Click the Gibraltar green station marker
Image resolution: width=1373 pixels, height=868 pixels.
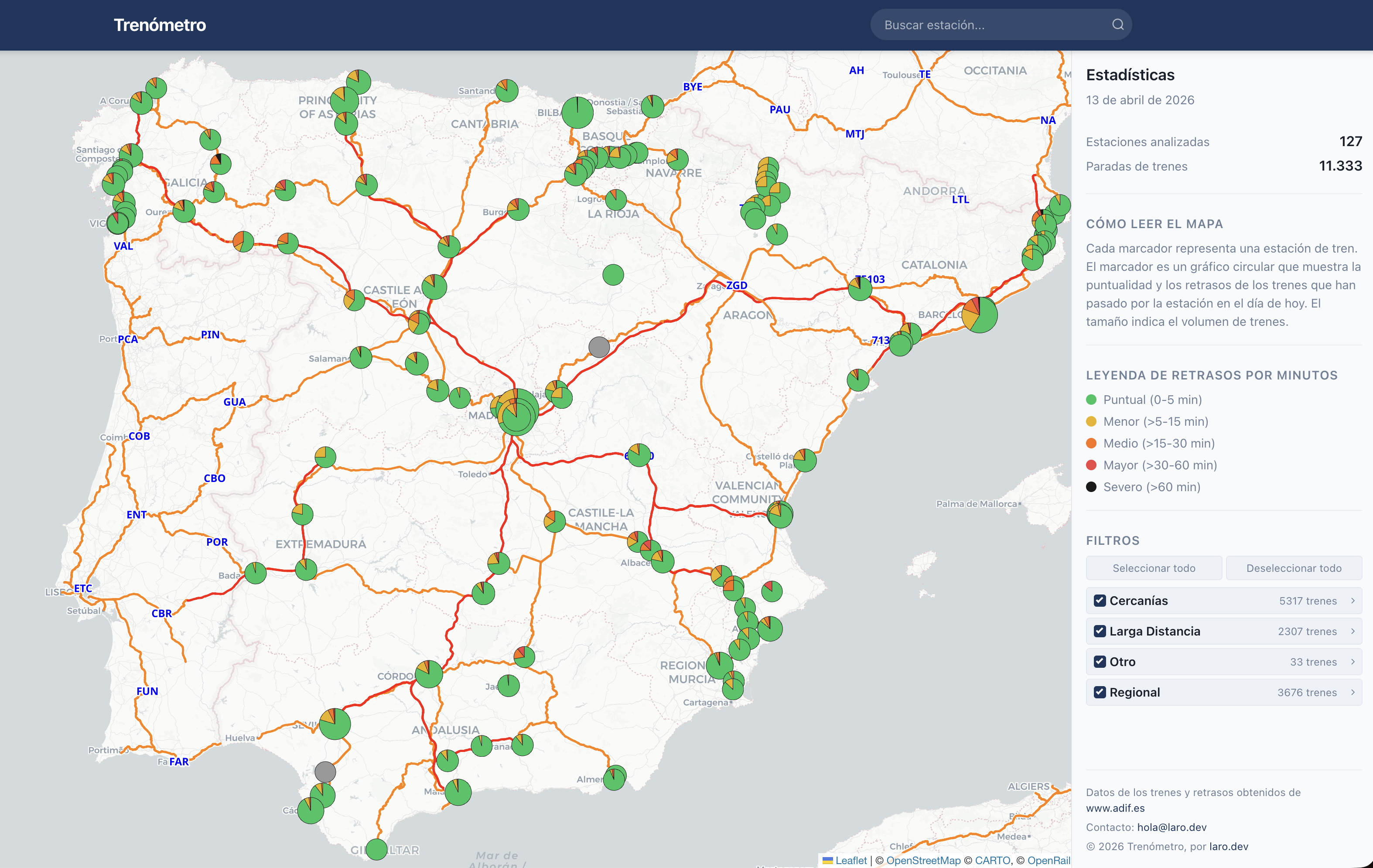(x=376, y=849)
